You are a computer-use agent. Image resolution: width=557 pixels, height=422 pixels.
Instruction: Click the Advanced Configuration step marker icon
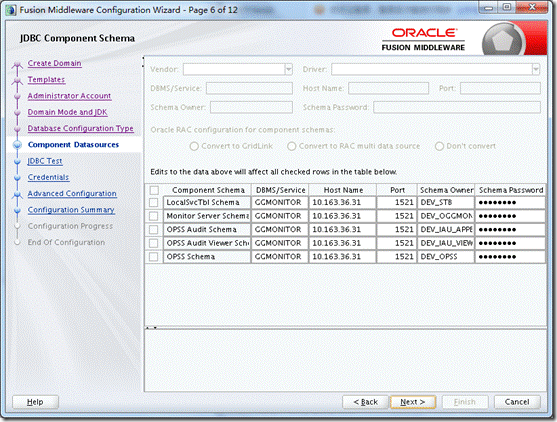coord(17,194)
